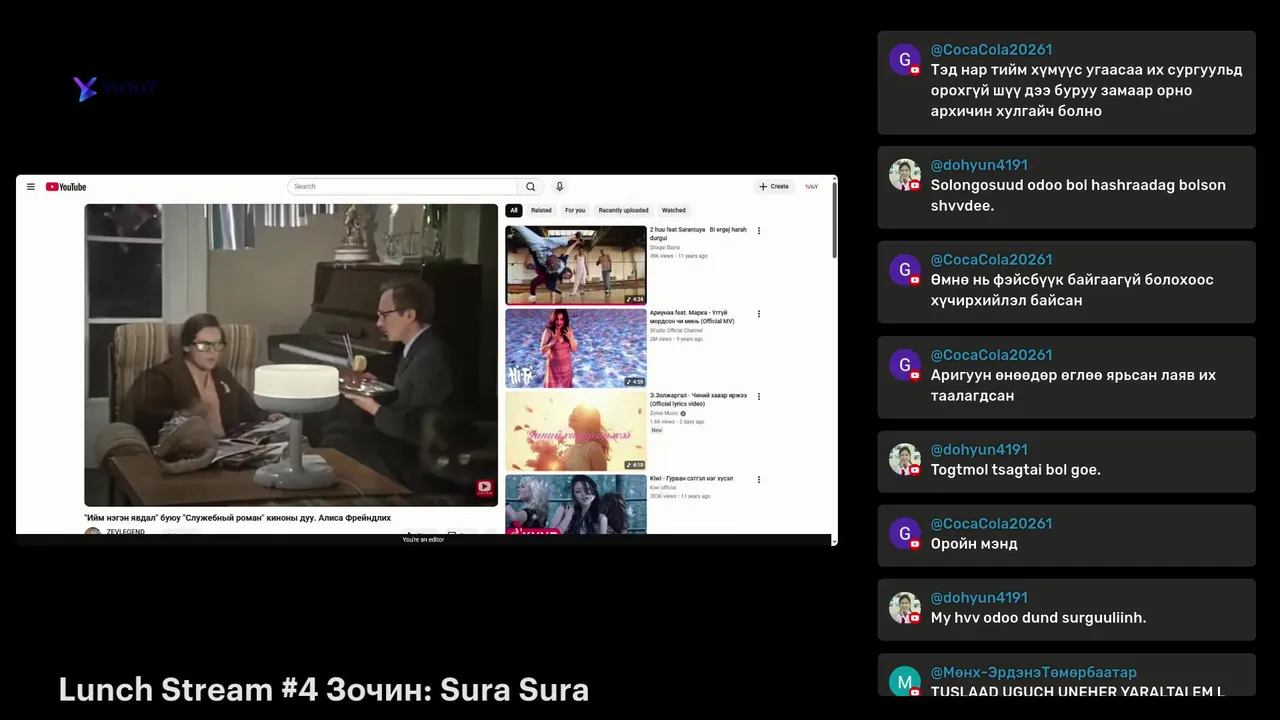Screen dimensions: 1280x720
Task: Click the @dohyun4191 avatar beside 'Togtmol tsagtai'
Action: [x=905, y=460]
